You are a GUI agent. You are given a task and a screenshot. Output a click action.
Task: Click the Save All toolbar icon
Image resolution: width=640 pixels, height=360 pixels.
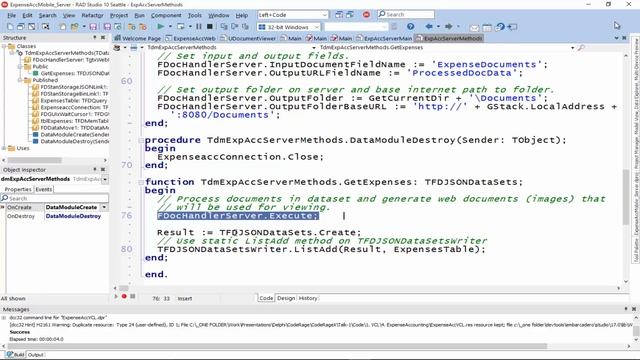[107, 27]
